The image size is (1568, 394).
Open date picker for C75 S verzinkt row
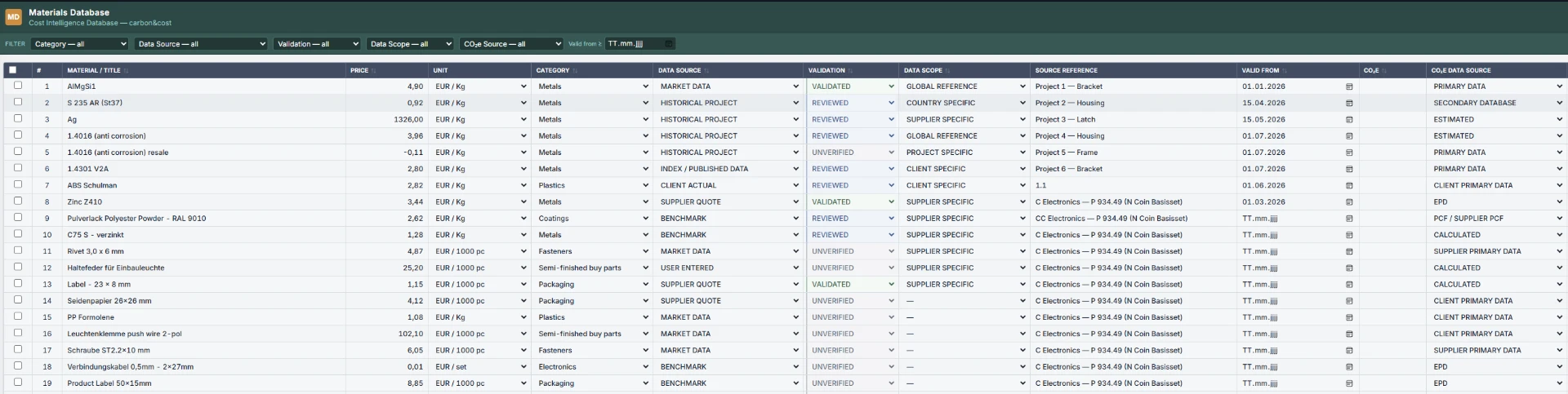[1349, 235]
